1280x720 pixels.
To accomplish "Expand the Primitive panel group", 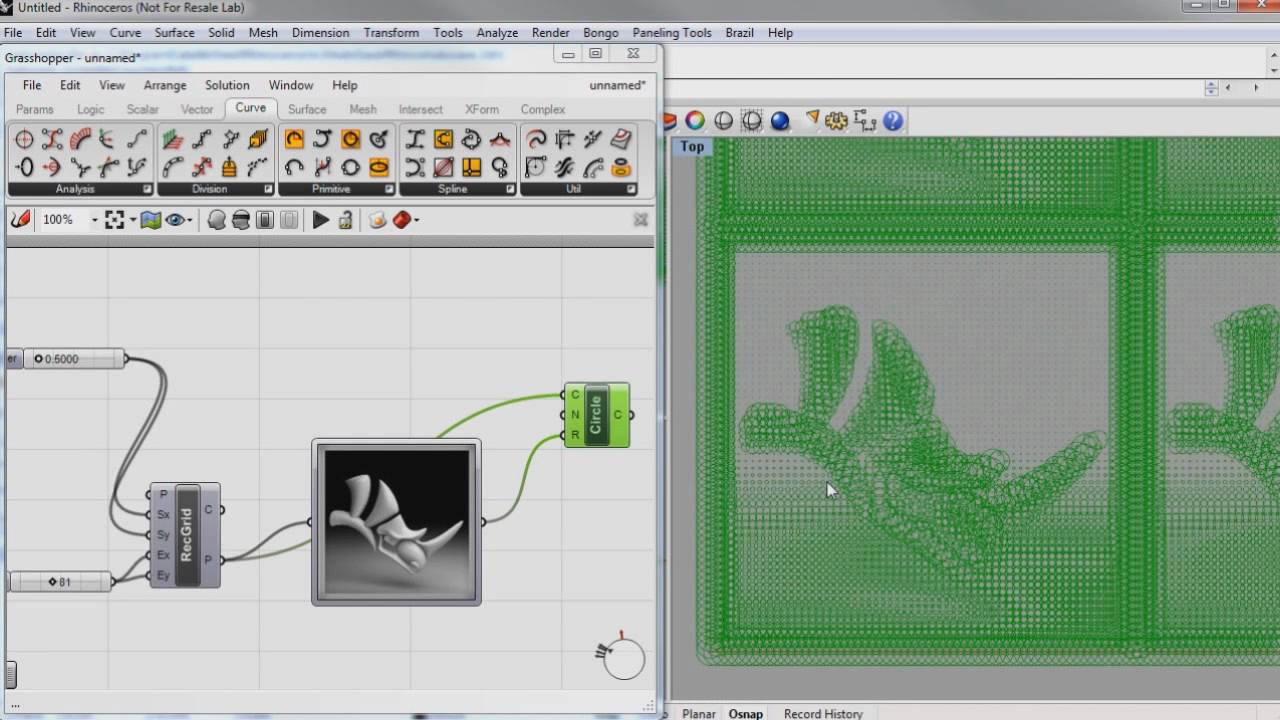I will tap(389, 188).
